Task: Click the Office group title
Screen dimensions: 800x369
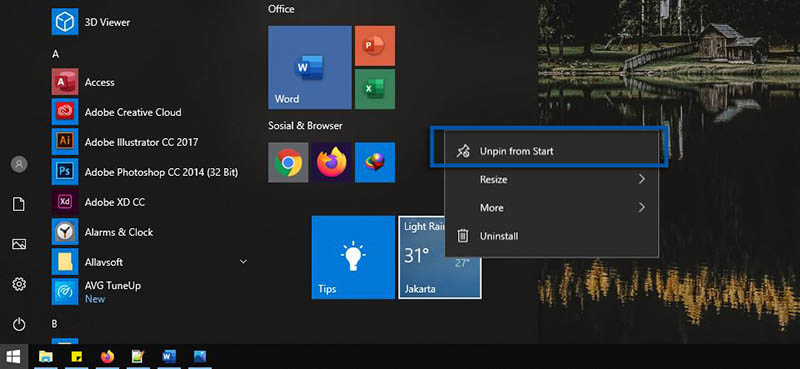Action: point(281,9)
